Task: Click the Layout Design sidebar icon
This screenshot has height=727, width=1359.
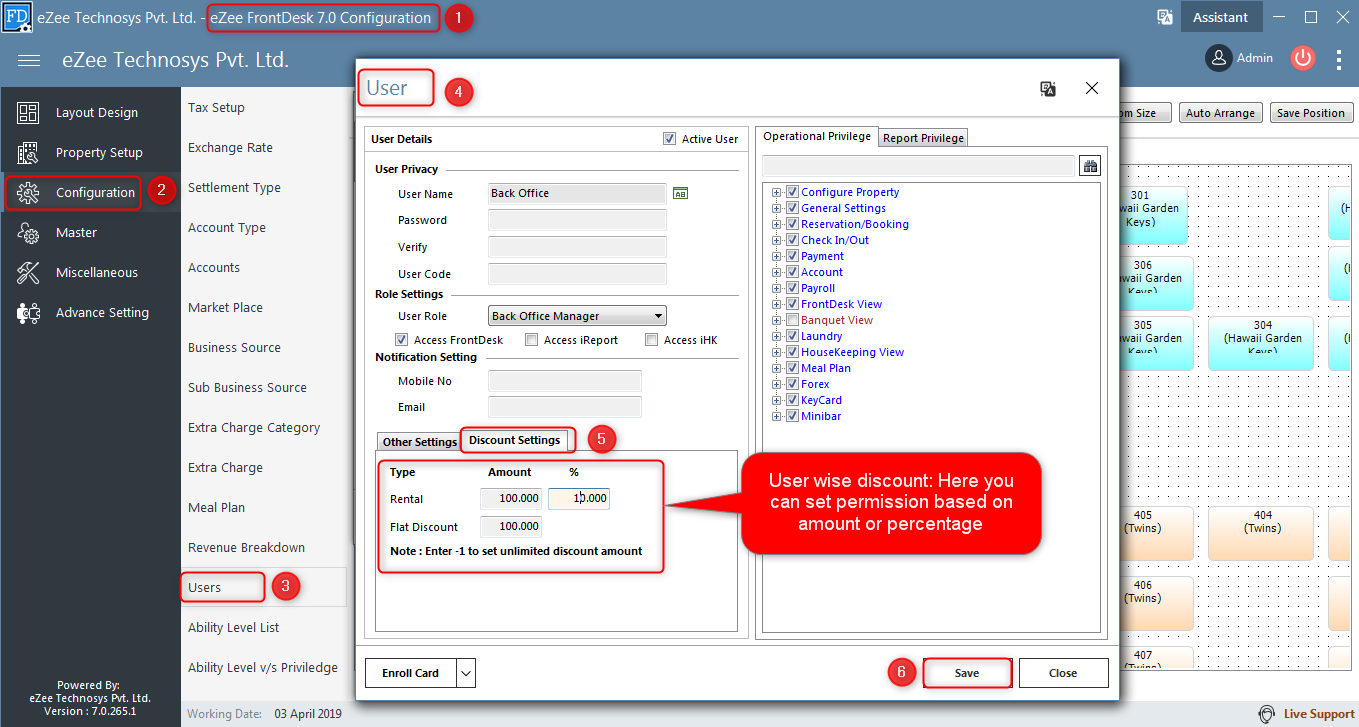Action: coord(28,113)
